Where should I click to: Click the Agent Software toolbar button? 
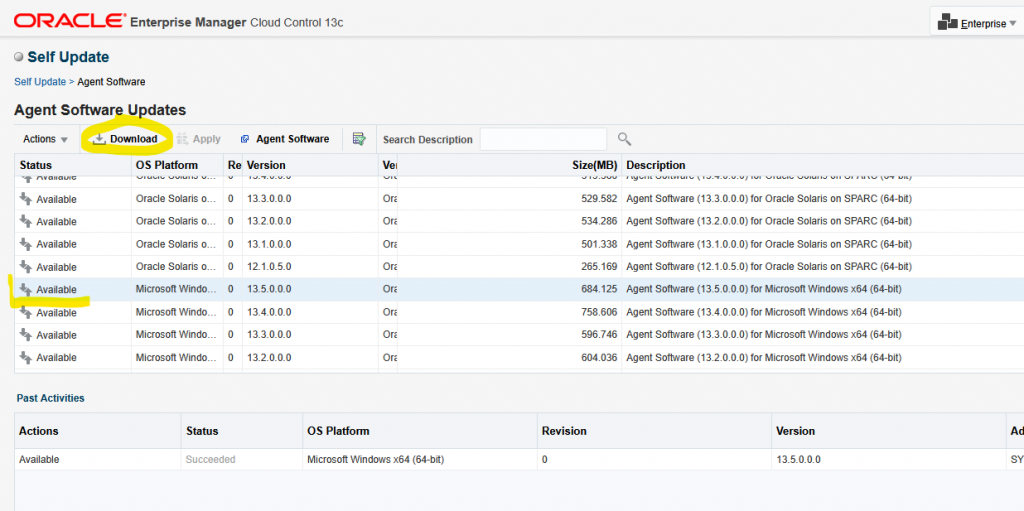(x=284, y=139)
